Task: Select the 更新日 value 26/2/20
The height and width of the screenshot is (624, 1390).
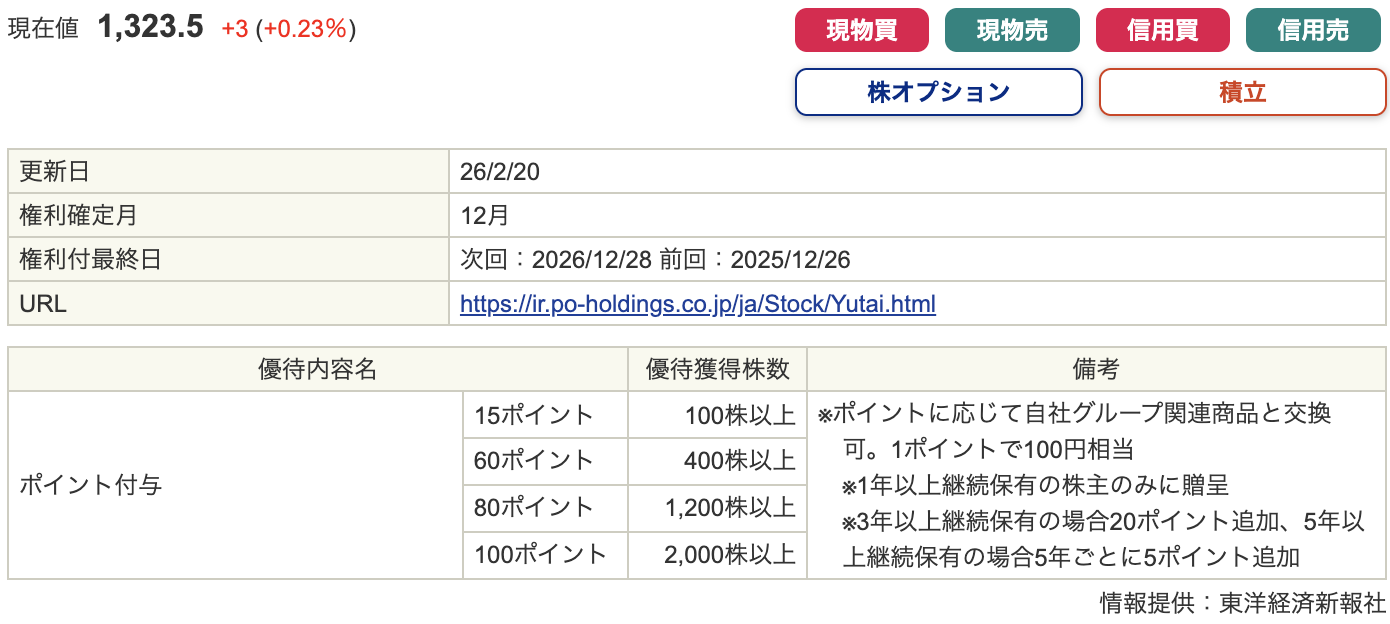Action: [500, 172]
